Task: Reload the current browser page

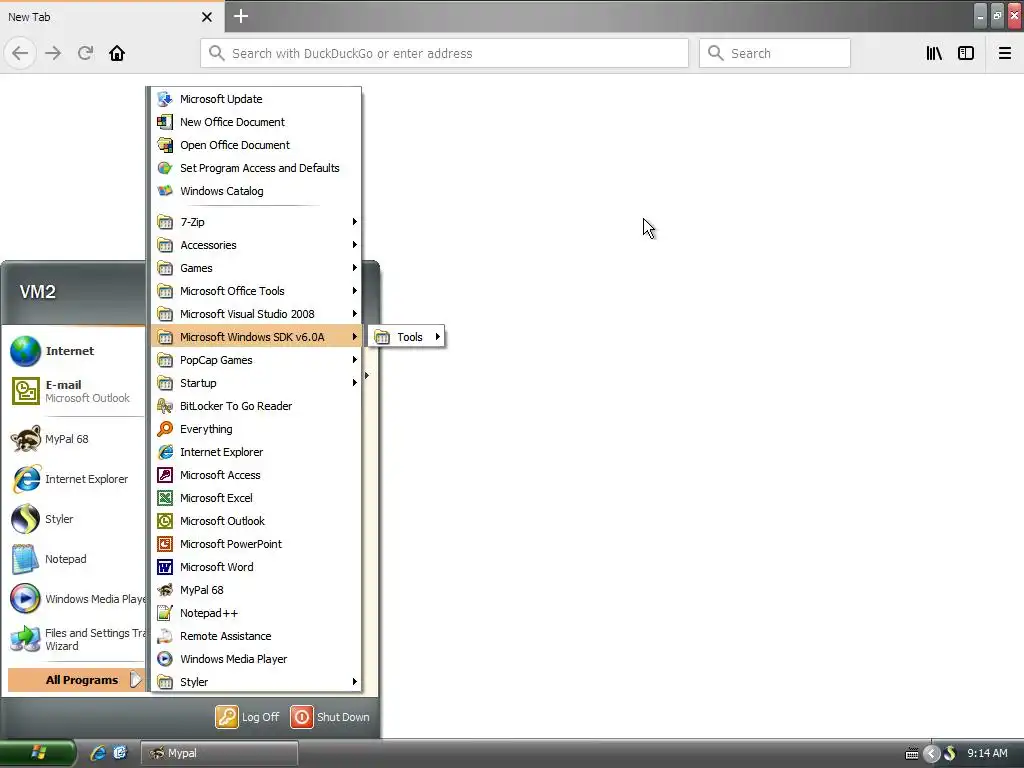Action: 85,53
